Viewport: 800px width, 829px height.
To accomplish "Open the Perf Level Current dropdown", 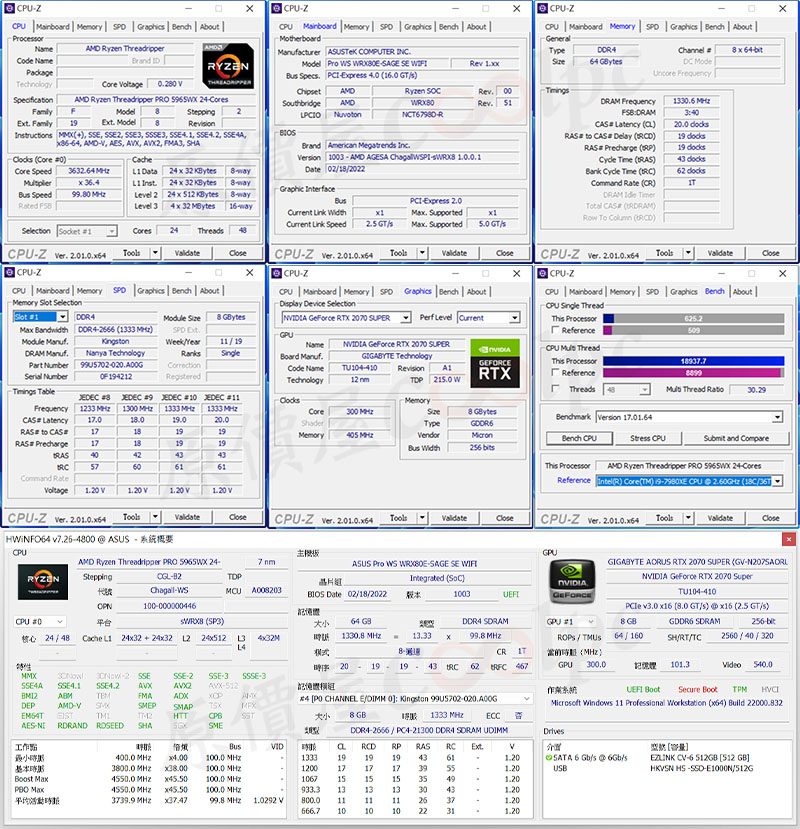I will coord(514,318).
